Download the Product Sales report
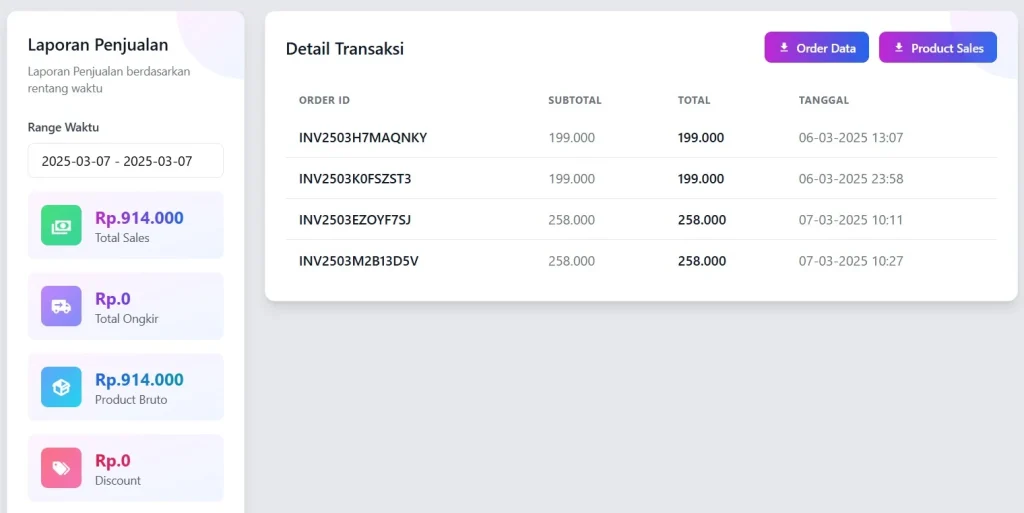This screenshot has width=1024, height=513. click(x=937, y=48)
